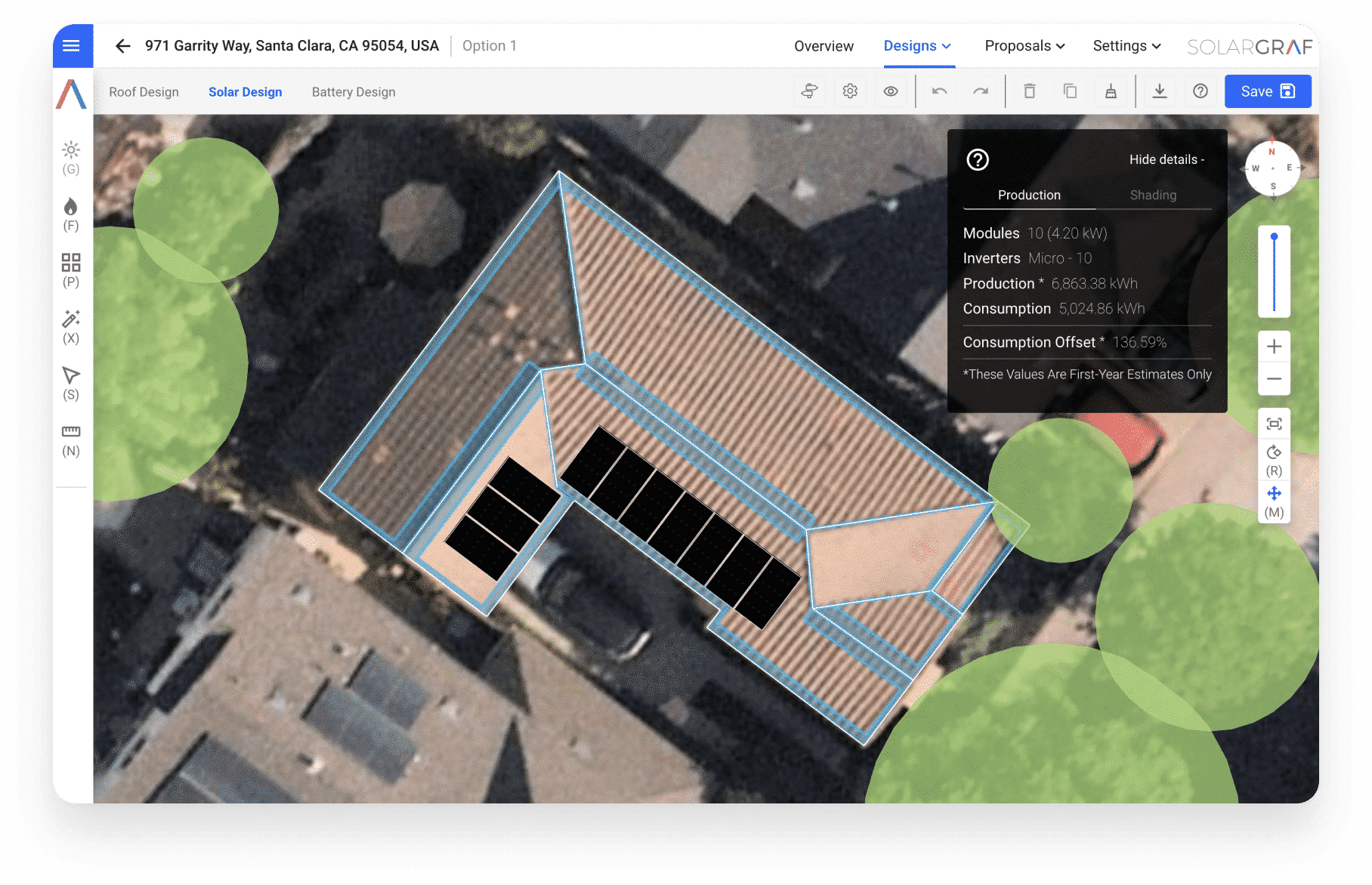
Task: Click the signpost icon in toolbar
Action: pos(809,91)
